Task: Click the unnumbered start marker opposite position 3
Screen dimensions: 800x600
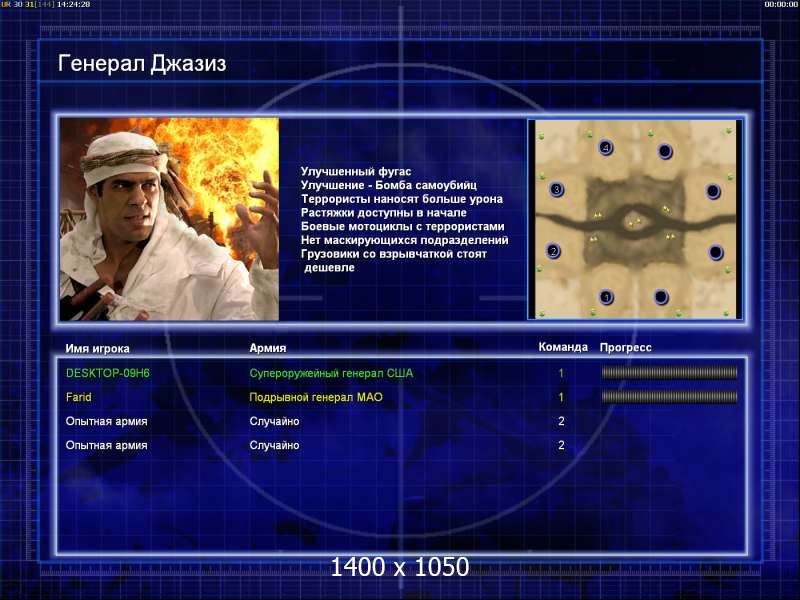Action: pos(713,191)
